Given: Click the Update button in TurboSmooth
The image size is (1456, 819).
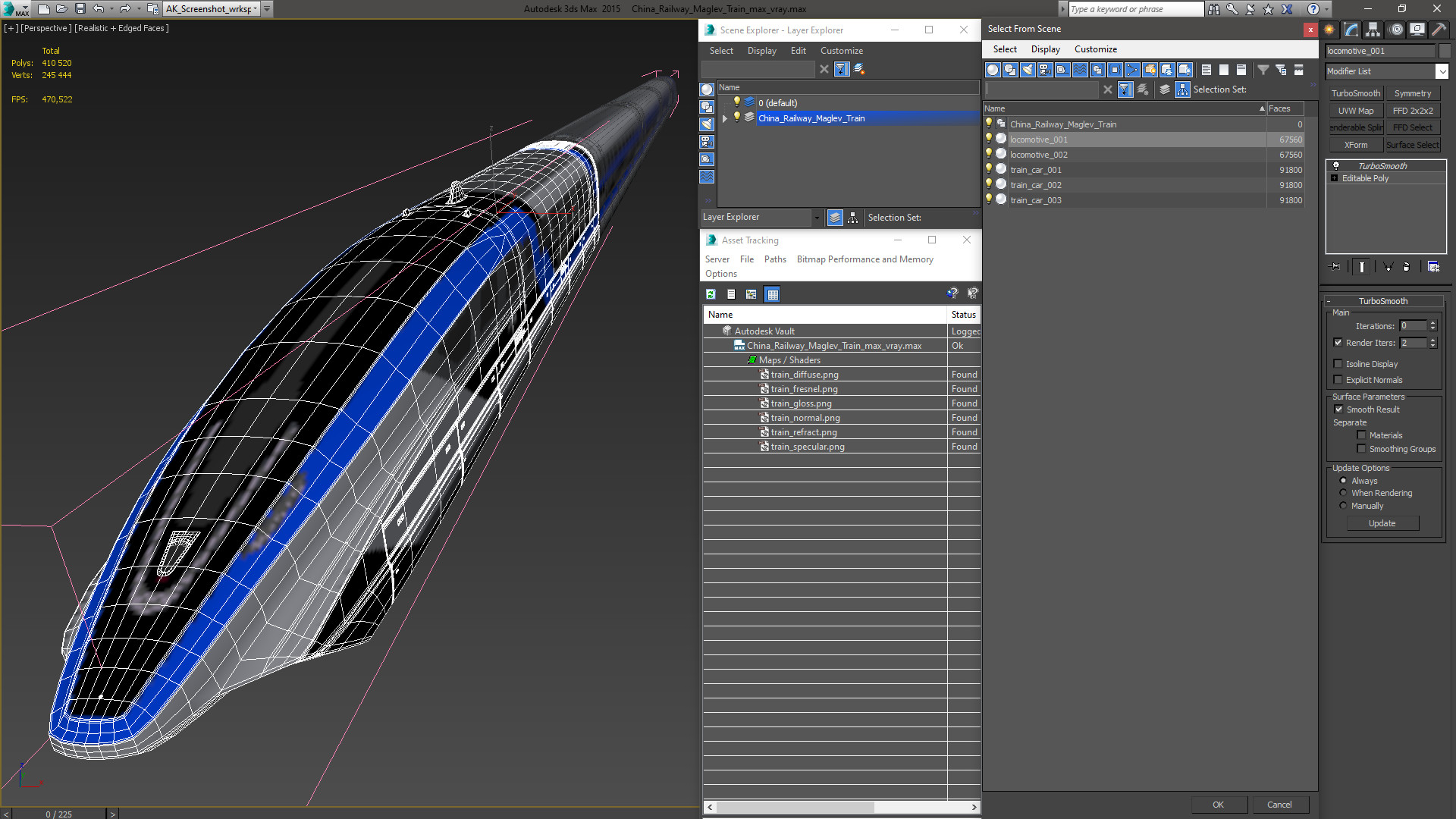Looking at the screenshot, I should [1382, 523].
